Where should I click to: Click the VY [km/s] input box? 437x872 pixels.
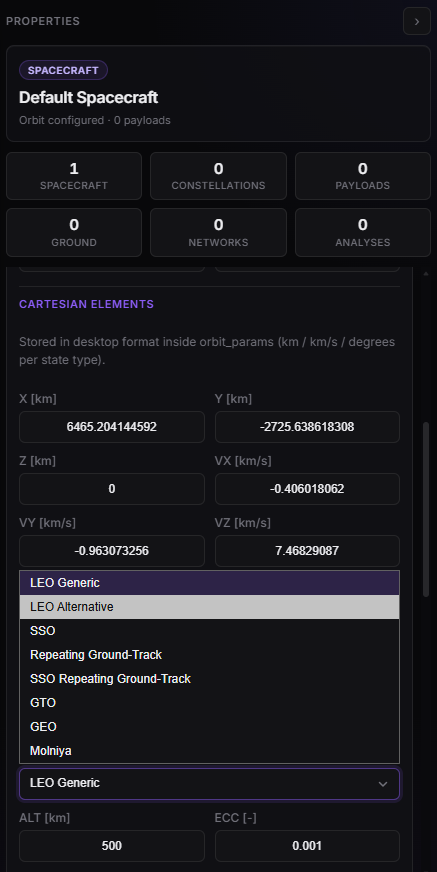pos(112,551)
